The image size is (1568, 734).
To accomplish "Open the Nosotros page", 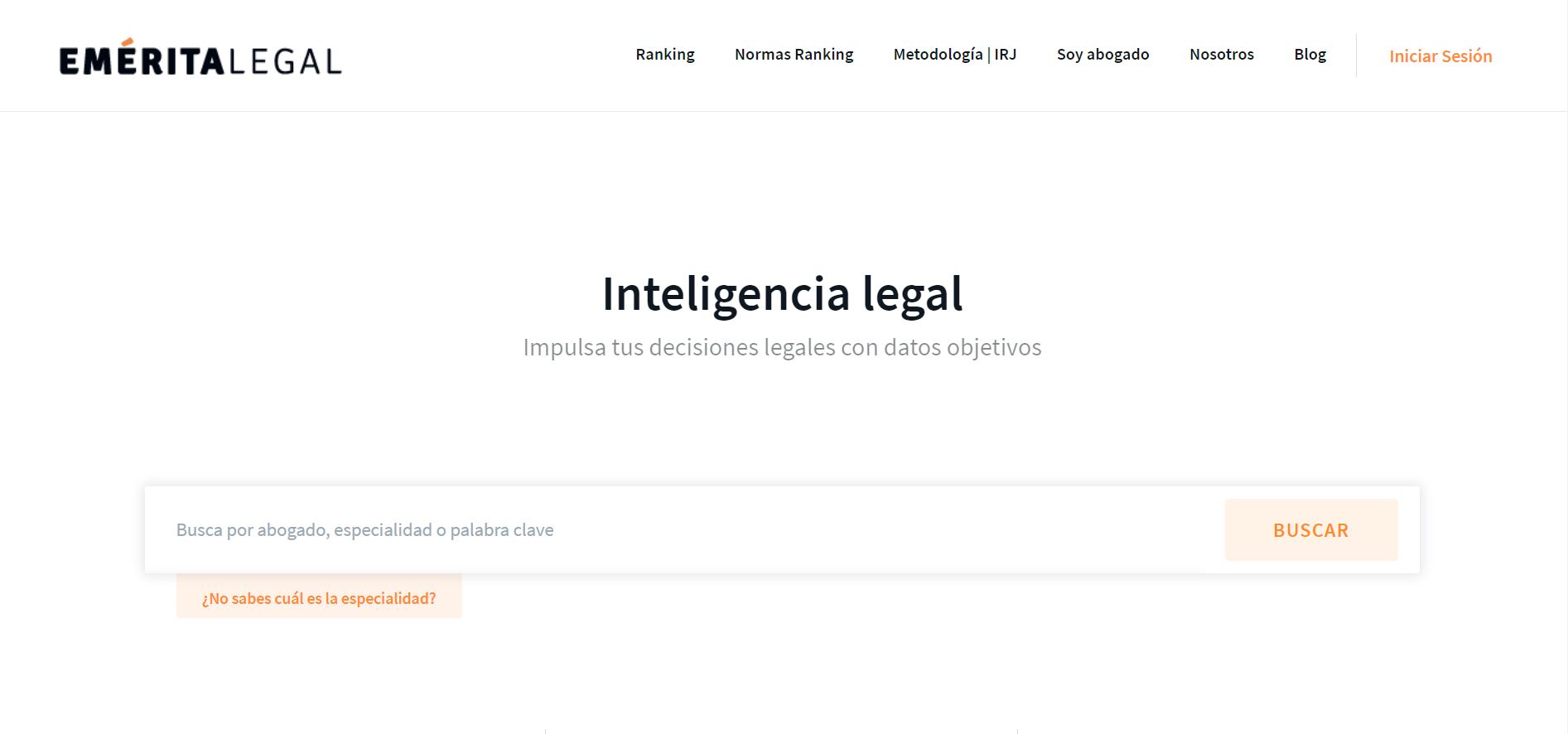I will pos(1221,55).
